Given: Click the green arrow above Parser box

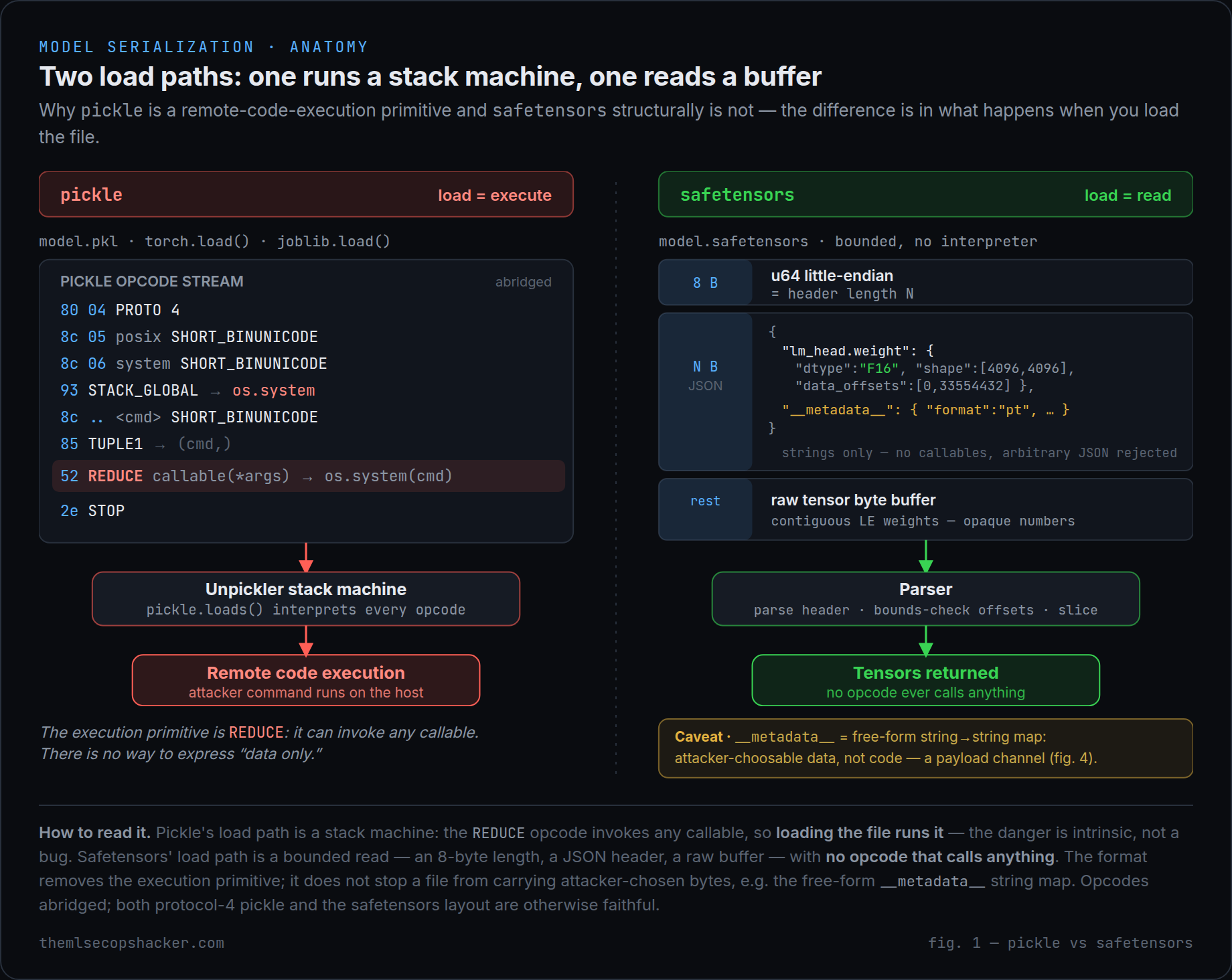Looking at the screenshot, I should point(925,556).
